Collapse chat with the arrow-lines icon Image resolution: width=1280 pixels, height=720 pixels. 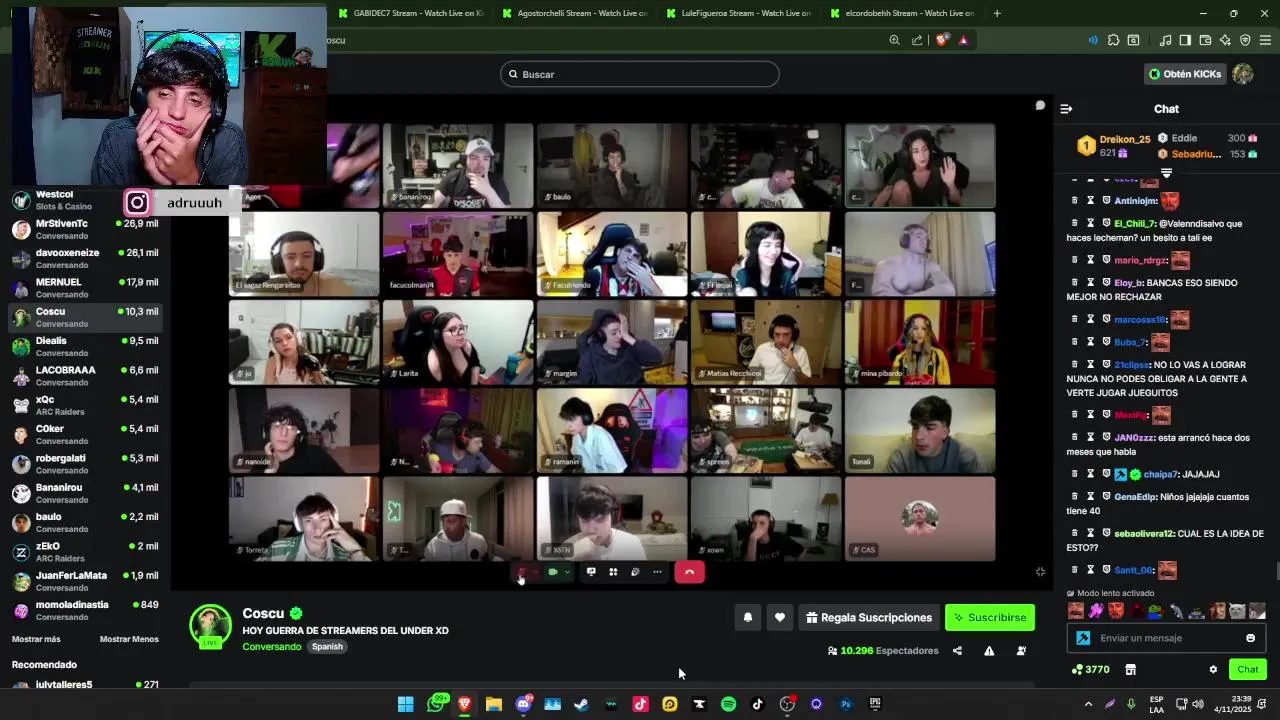click(1066, 109)
